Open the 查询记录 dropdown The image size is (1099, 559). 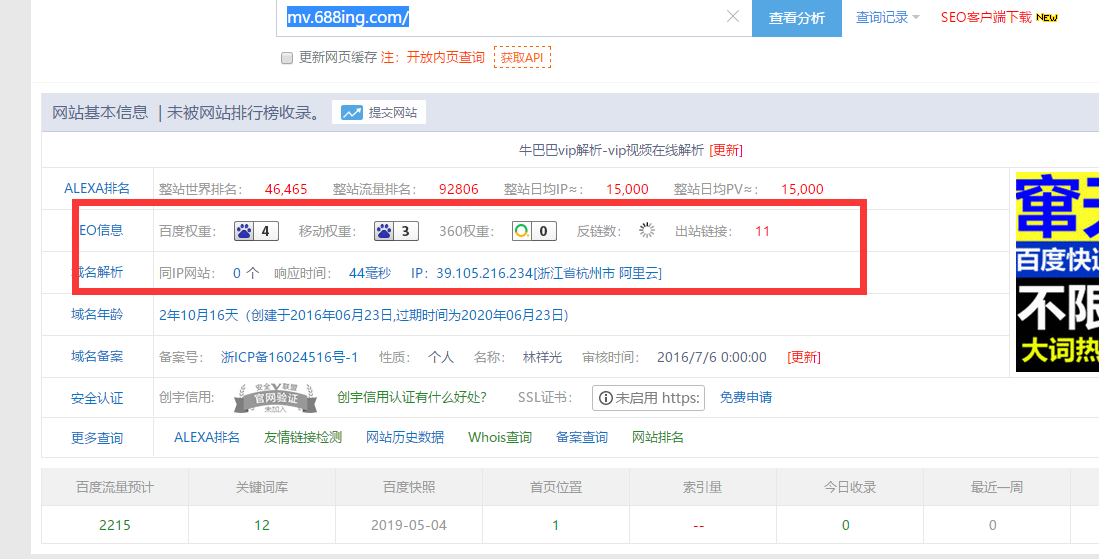[887, 18]
